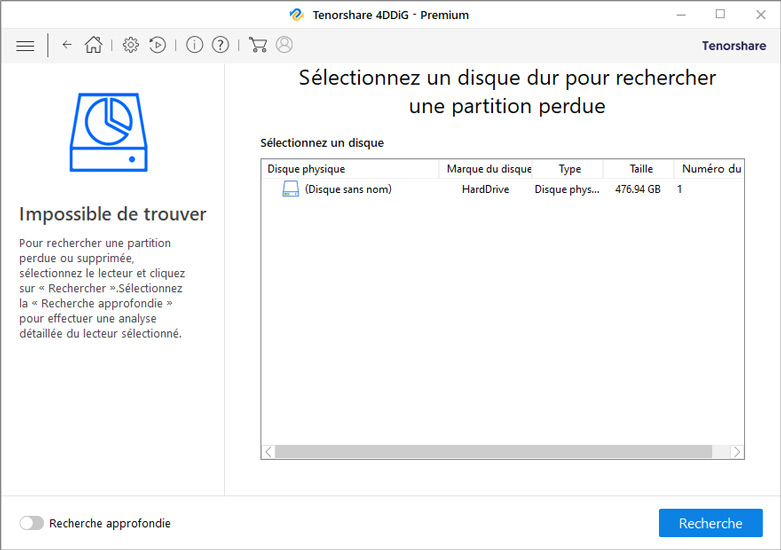Show the information icon
781x550 pixels.
coord(194,45)
